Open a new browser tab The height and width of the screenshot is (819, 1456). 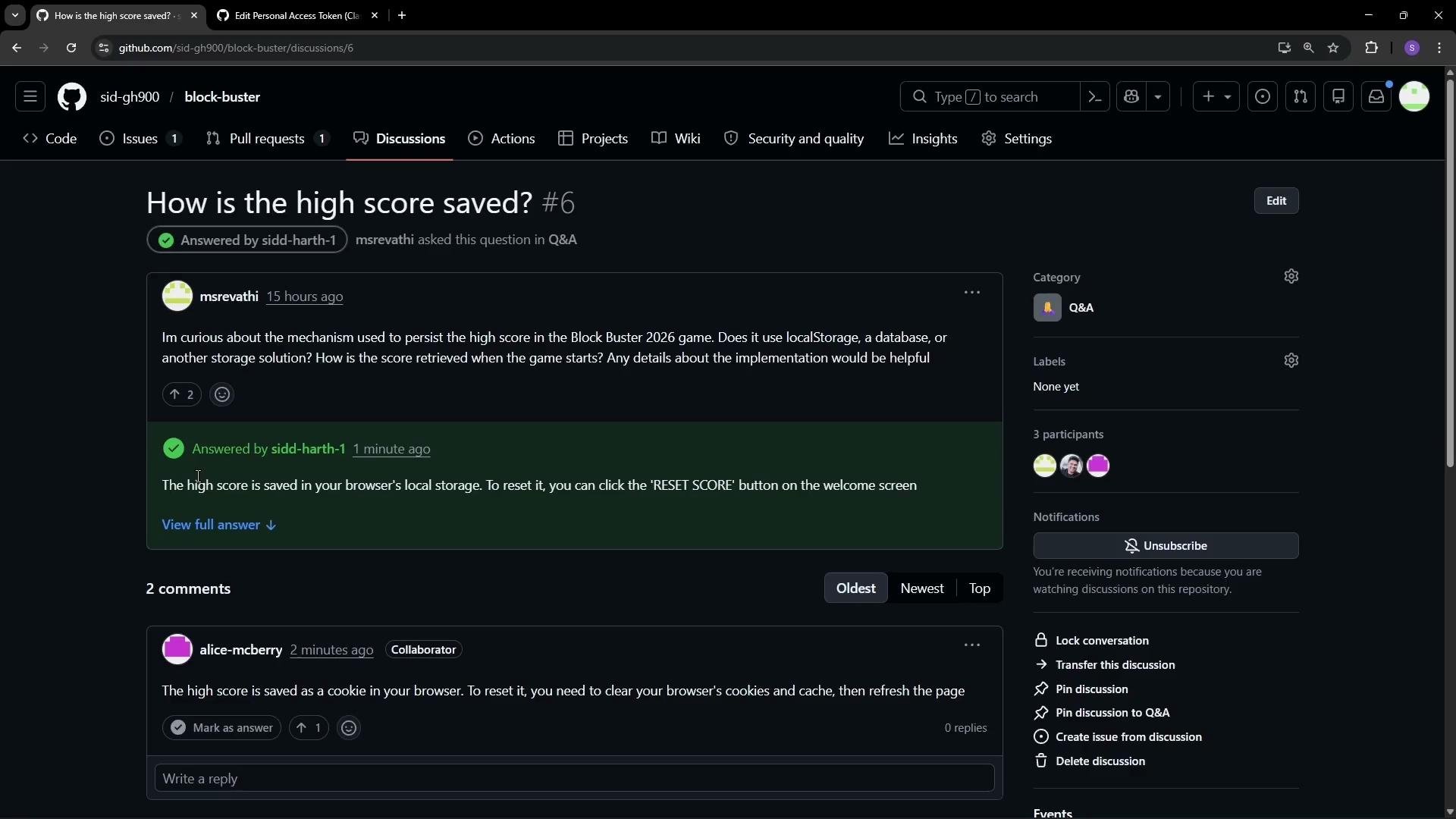(402, 15)
